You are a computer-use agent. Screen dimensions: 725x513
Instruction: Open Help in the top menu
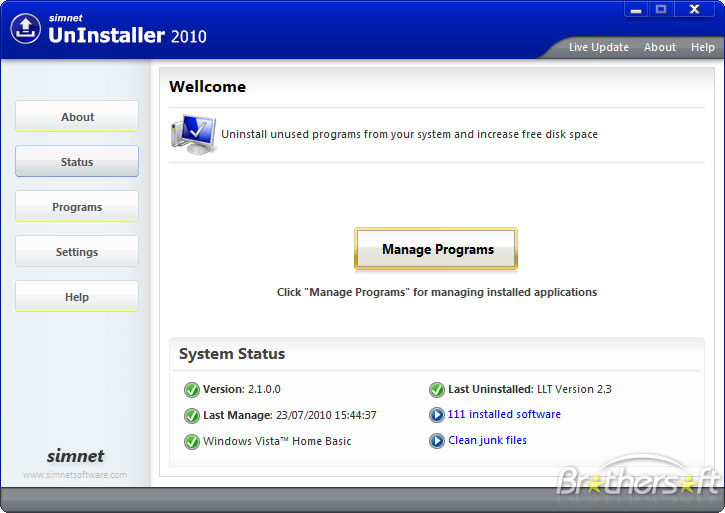(702, 47)
